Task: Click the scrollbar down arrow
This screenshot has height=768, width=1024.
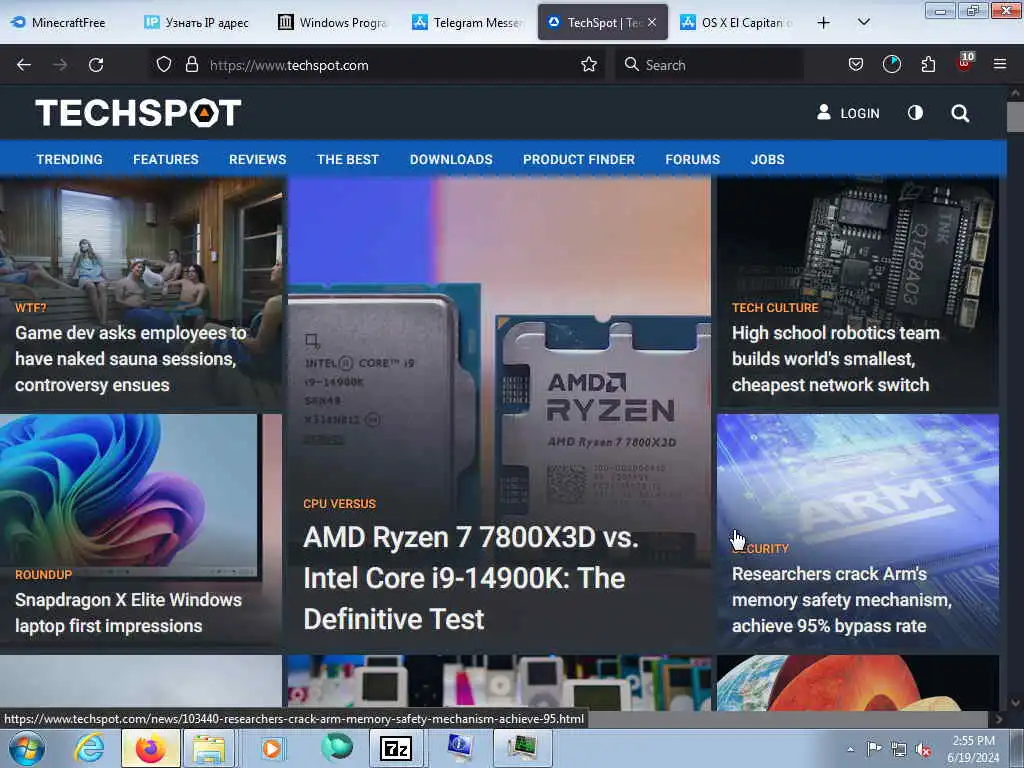Action: [1015, 703]
